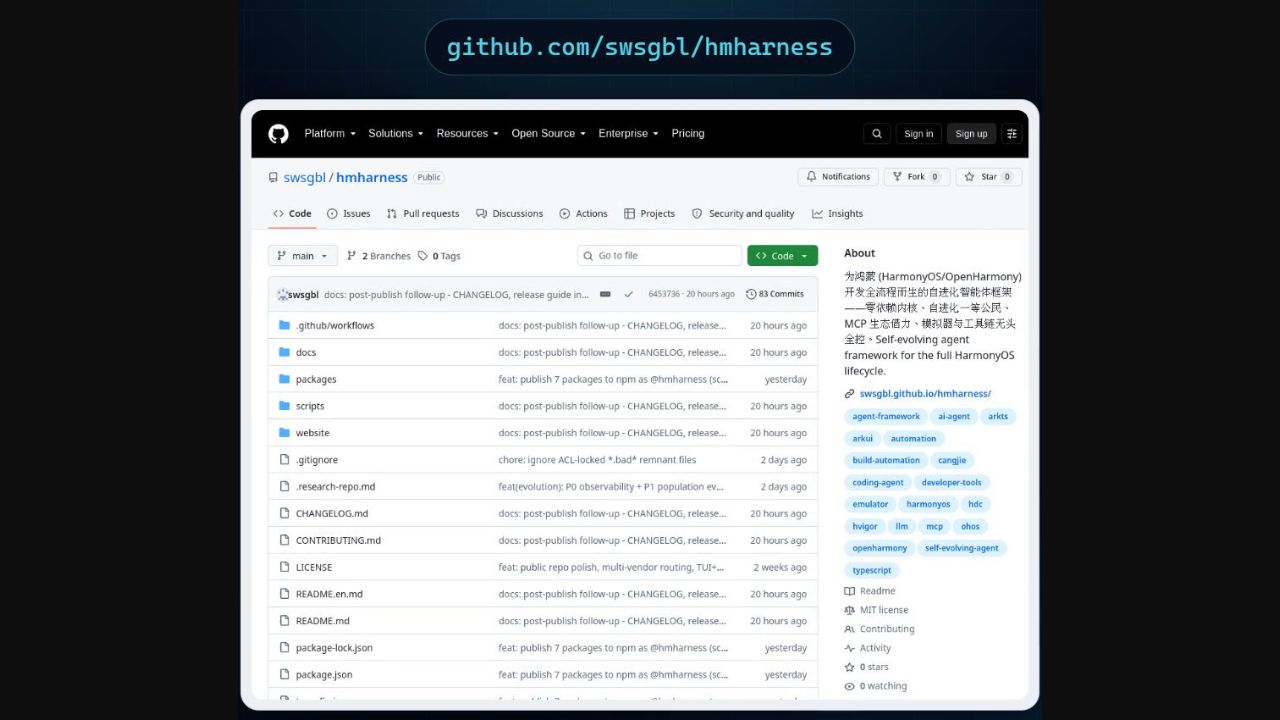Click the green check status icon
Viewport: 1280px width, 720px height.
pyautogui.click(x=629, y=294)
